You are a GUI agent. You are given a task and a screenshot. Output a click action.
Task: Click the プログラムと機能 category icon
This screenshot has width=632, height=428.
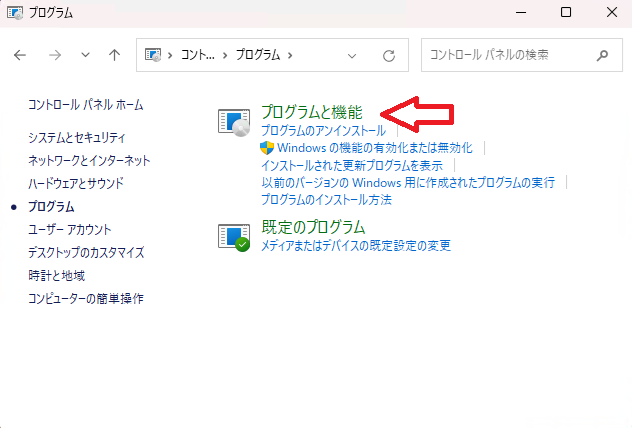234,121
